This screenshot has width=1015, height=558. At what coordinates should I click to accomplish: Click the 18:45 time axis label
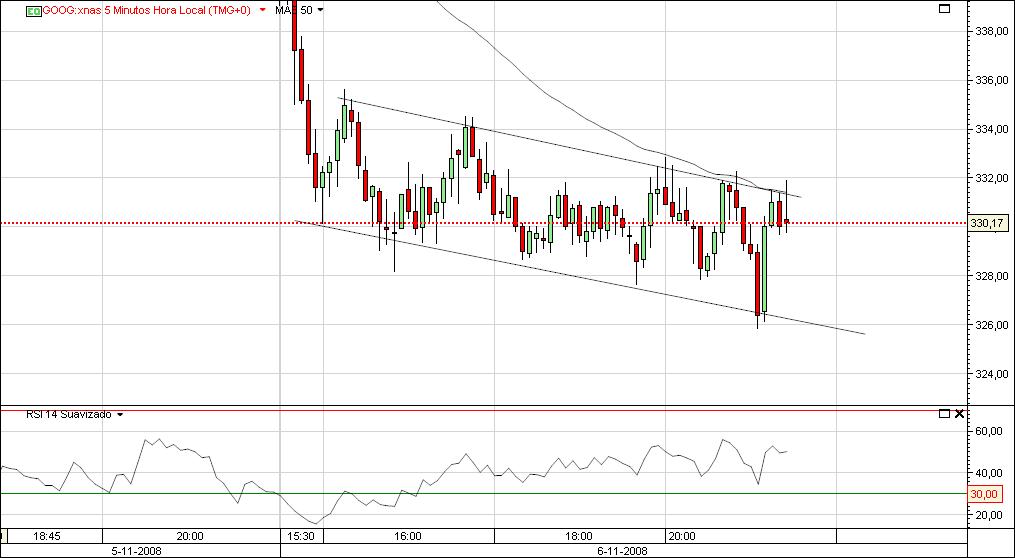(x=47, y=536)
